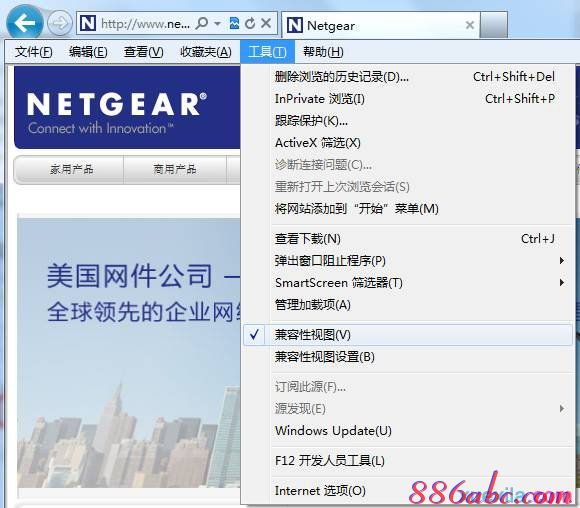Click greyed 订阅此源(F)...
Viewport: 580px width, 508px height.
(408, 387)
